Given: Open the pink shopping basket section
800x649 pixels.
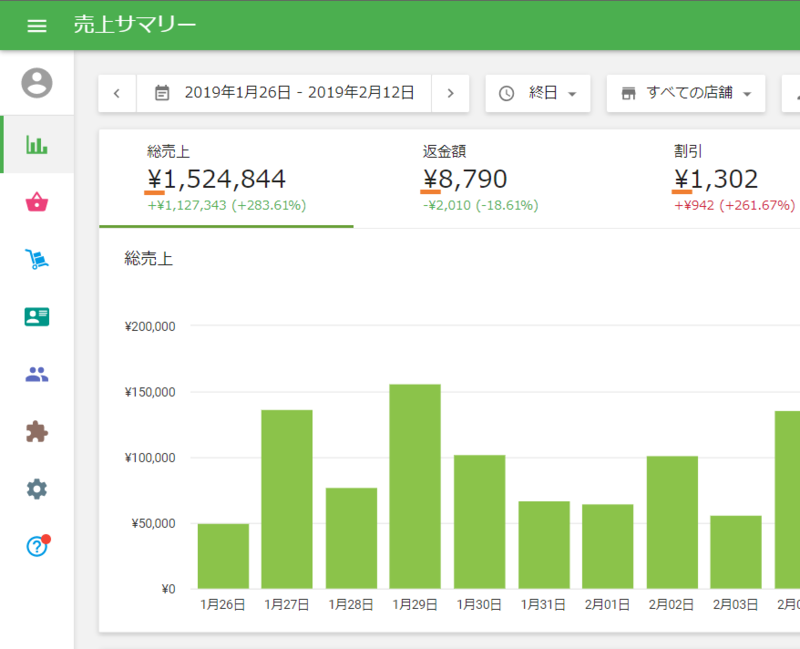Looking at the screenshot, I should [x=37, y=201].
